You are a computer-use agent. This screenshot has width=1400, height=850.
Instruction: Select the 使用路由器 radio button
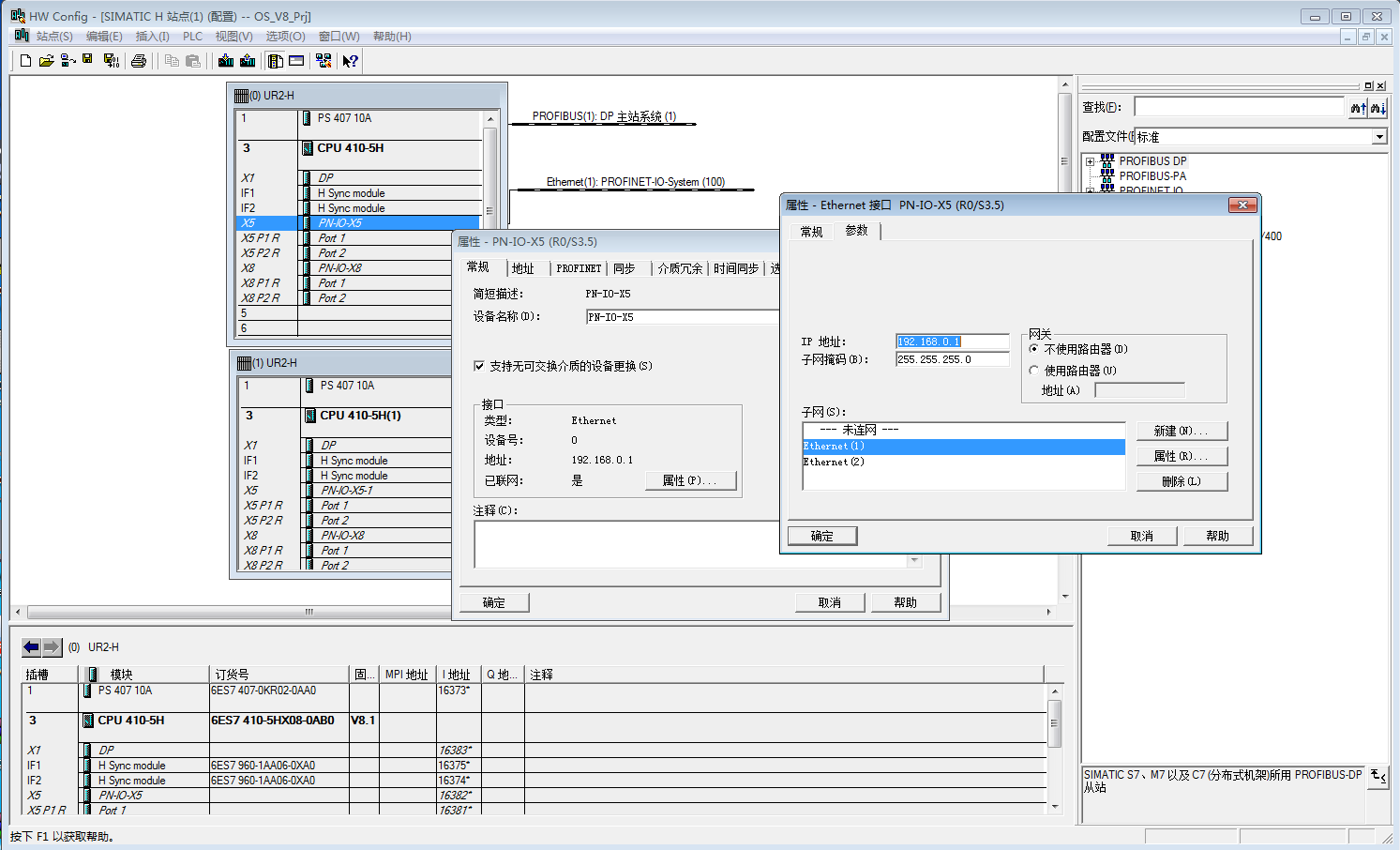point(1034,371)
